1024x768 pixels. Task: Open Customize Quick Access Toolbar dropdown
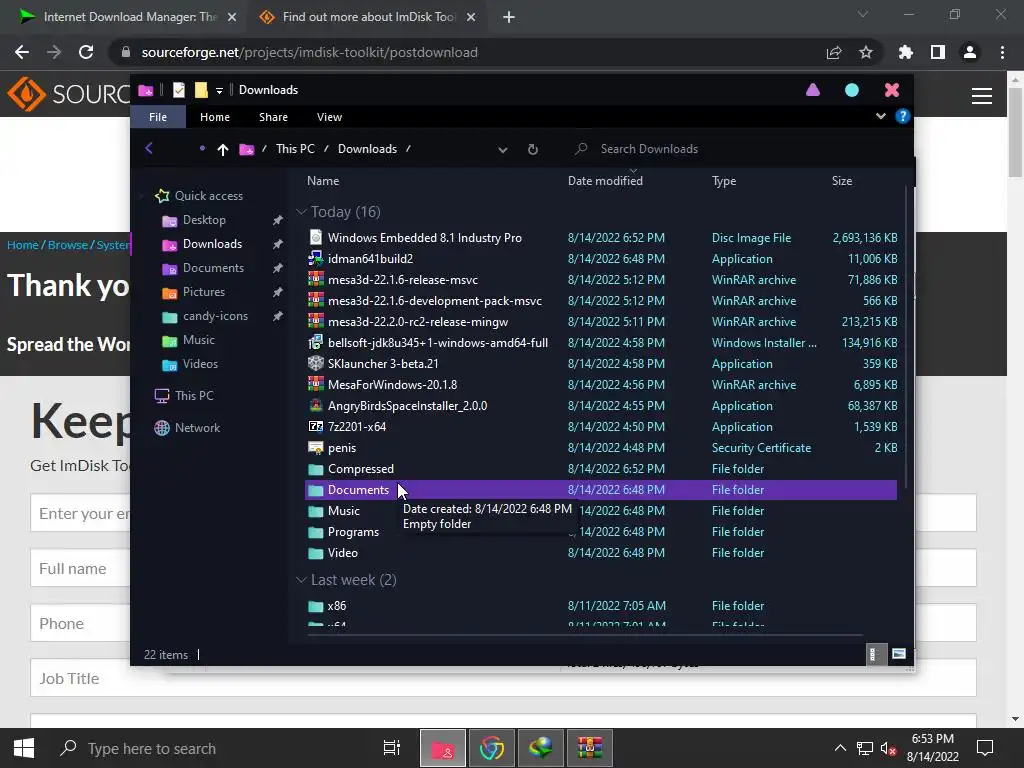(x=219, y=90)
